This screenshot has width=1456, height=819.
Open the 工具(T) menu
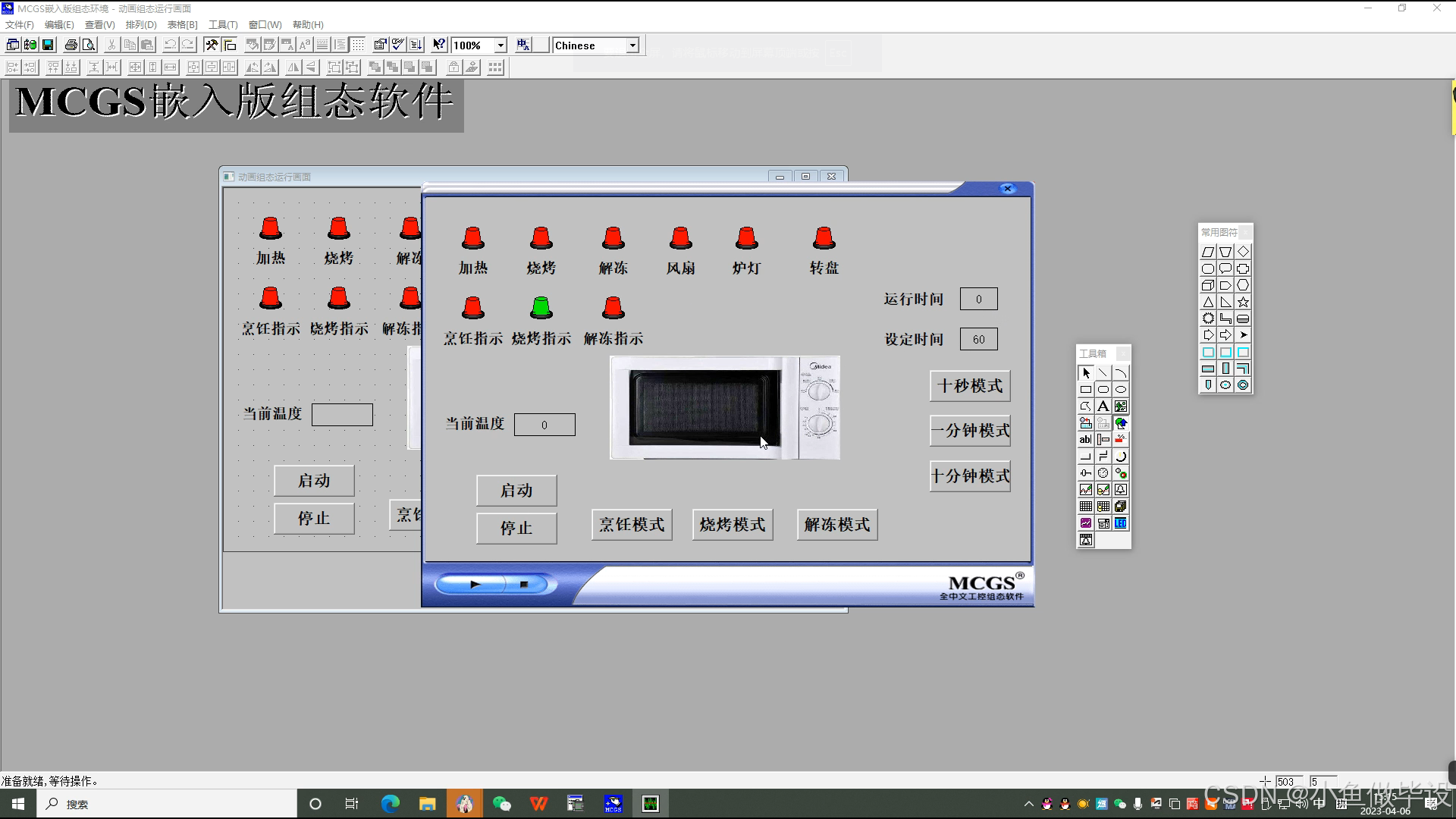coord(223,24)
